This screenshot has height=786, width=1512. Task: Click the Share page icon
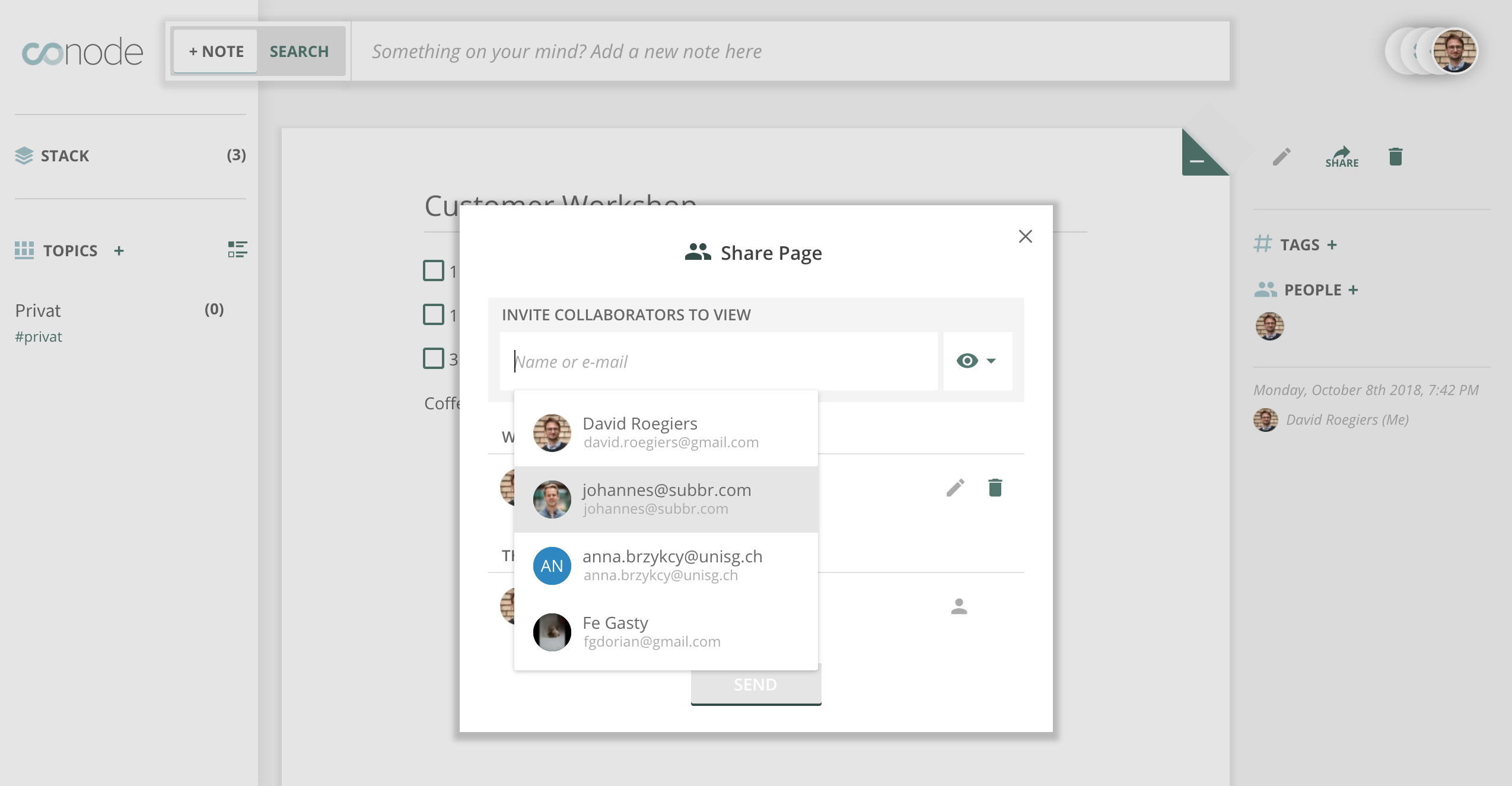tap(1341, 157)
